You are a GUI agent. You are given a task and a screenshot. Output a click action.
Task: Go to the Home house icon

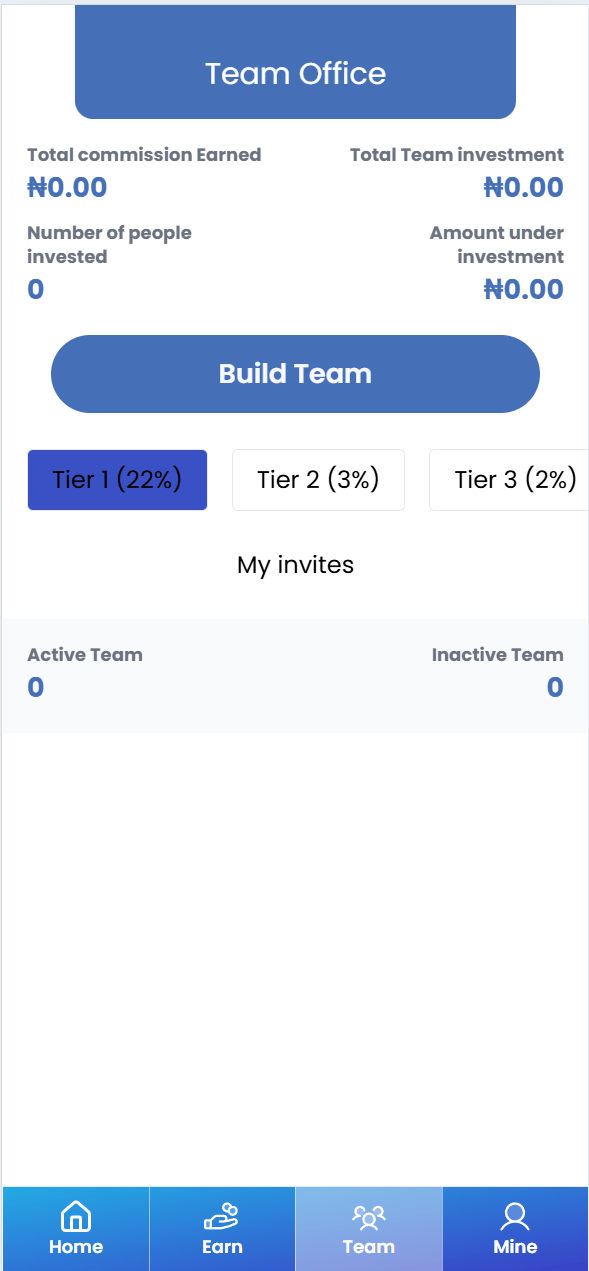(76, 1217)
